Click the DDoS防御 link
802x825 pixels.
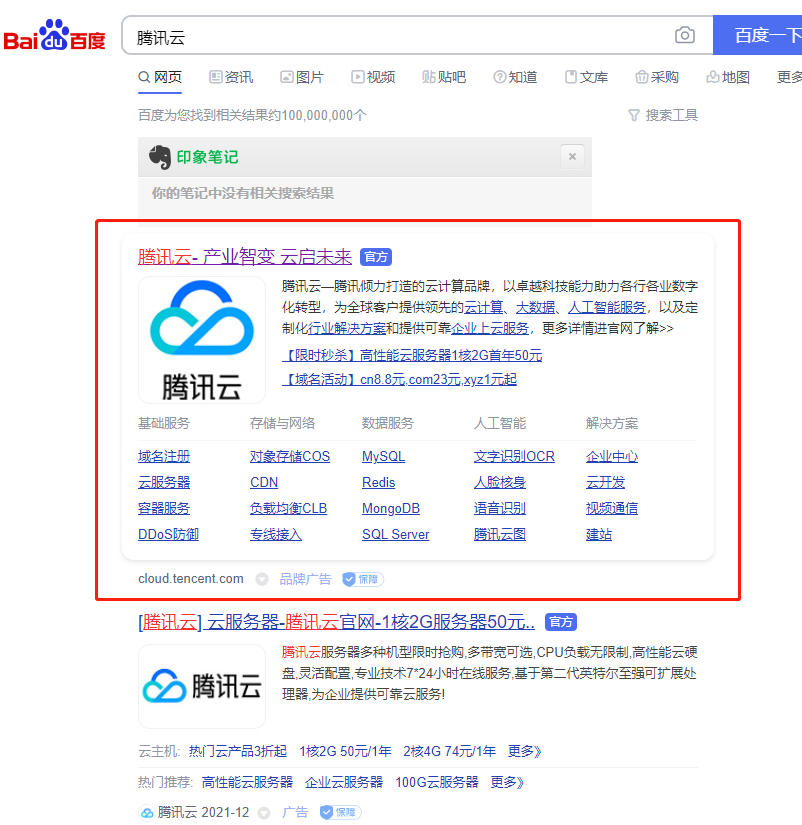168,535
